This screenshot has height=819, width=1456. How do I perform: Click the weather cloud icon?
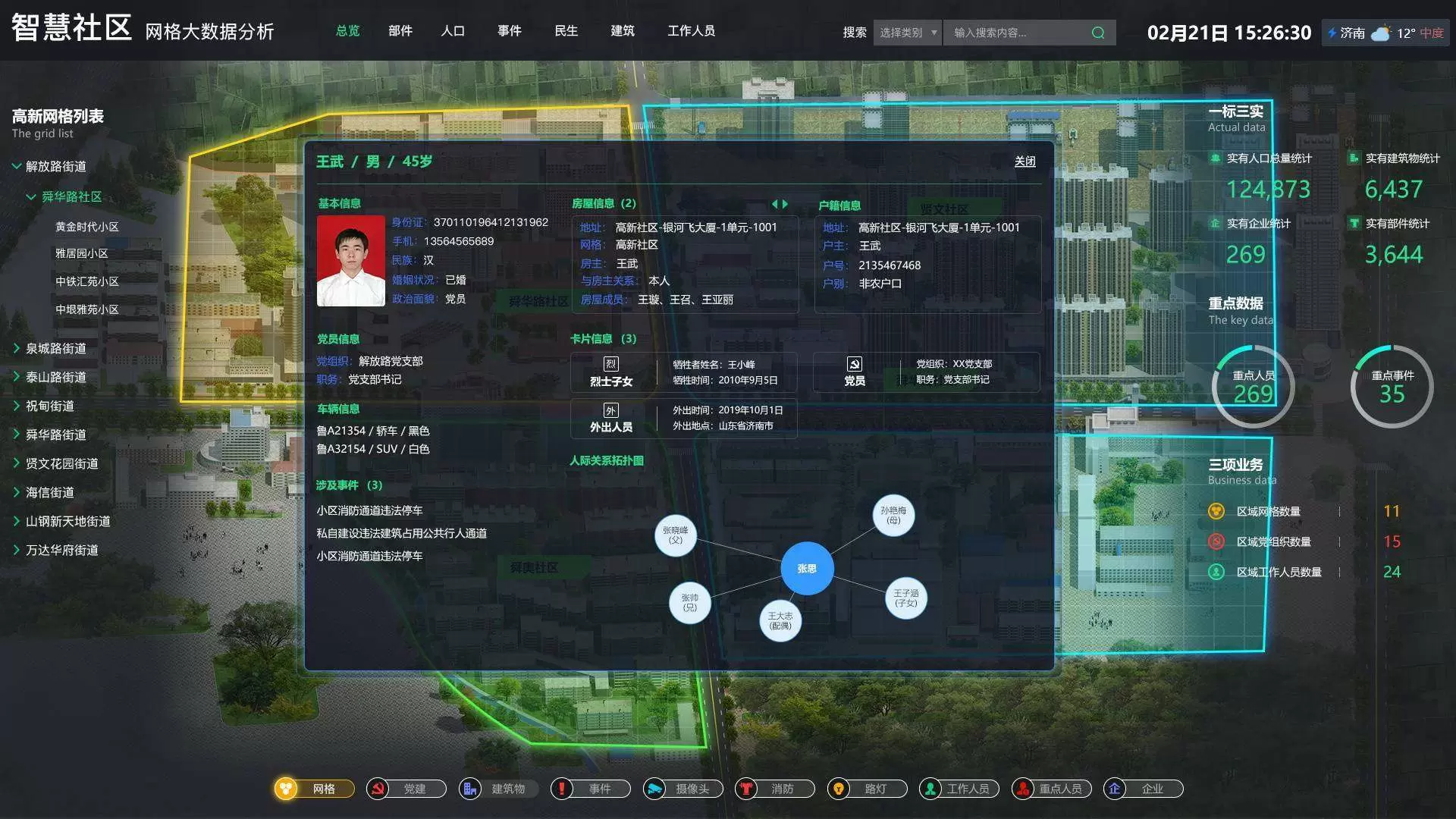pos(1381,33)
